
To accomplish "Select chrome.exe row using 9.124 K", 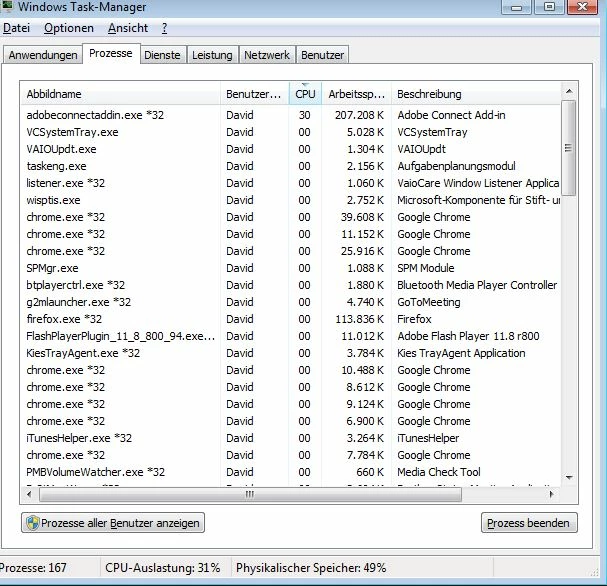I will (x=290, y=404).
